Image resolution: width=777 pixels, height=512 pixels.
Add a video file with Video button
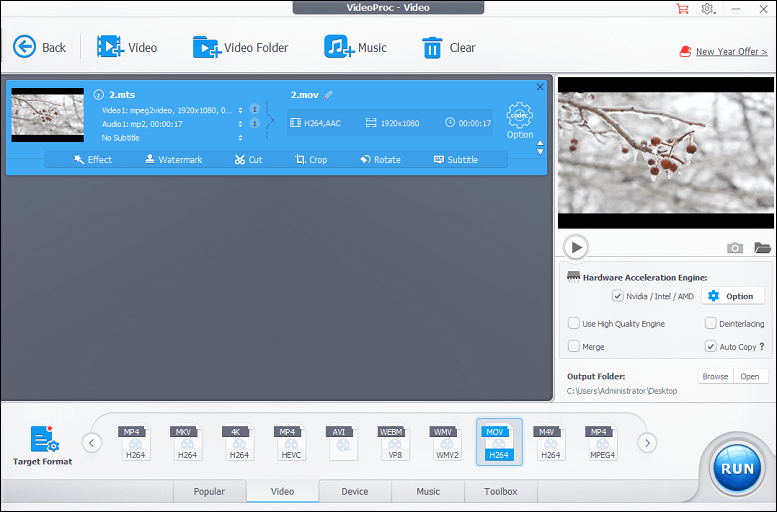(127, 48)
